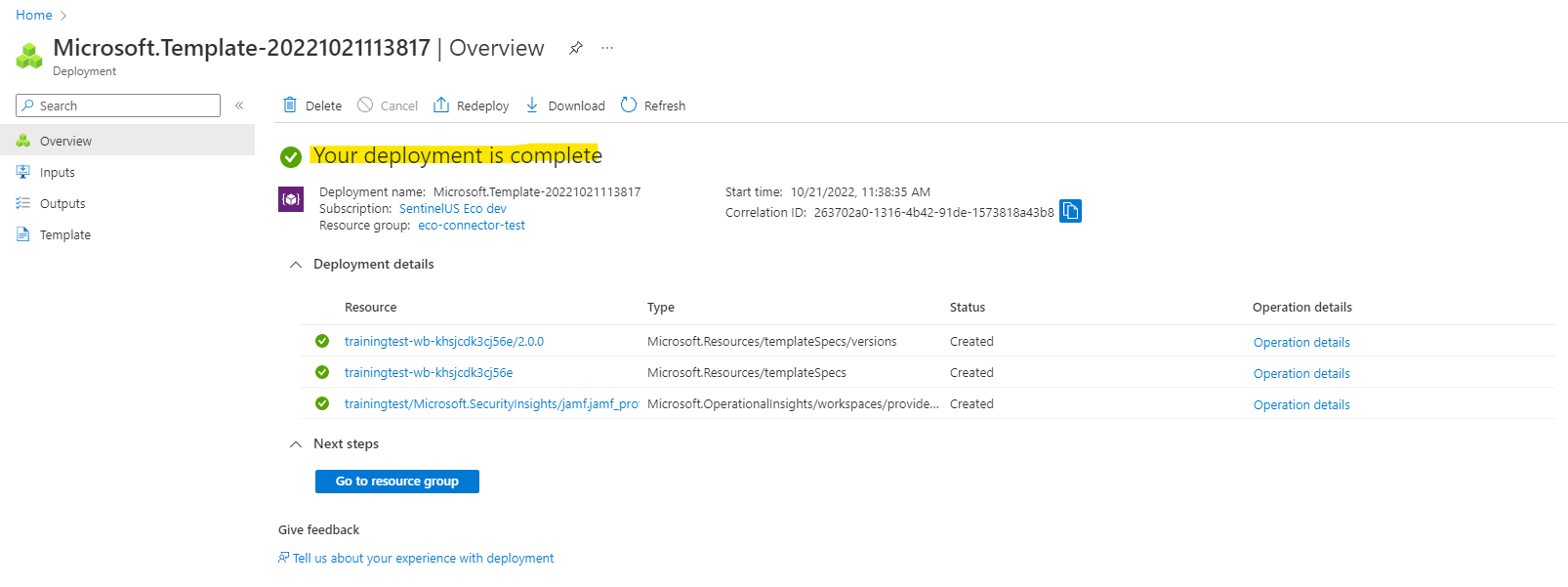Click the Cancel circle icon
1568x587 pixels.
click(x=365, y=105)
